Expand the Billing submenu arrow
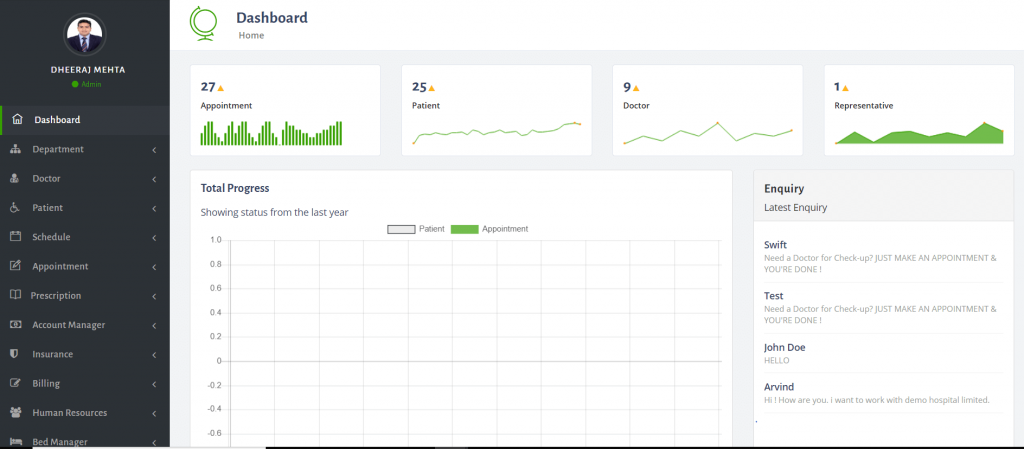1024x449 pixels. (x=154, y=384)
